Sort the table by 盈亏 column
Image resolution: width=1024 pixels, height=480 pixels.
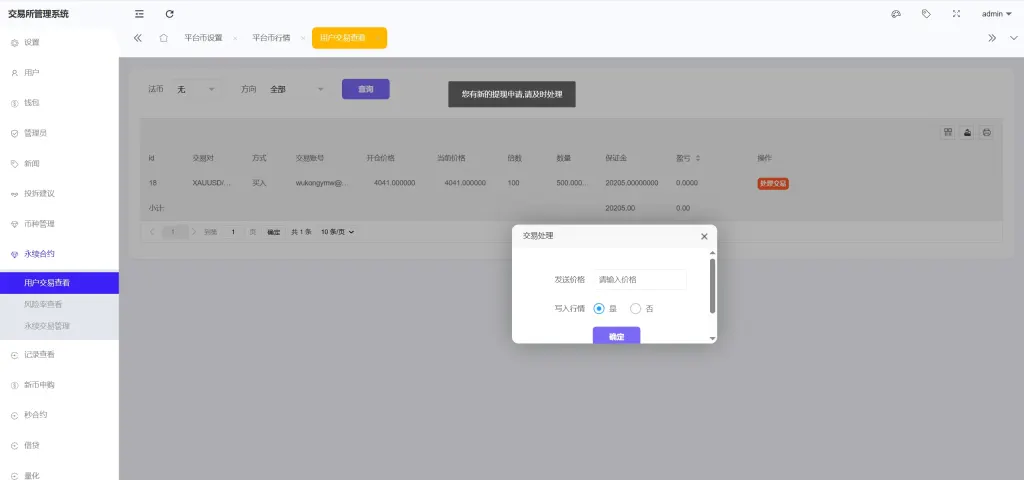point(697,158)
